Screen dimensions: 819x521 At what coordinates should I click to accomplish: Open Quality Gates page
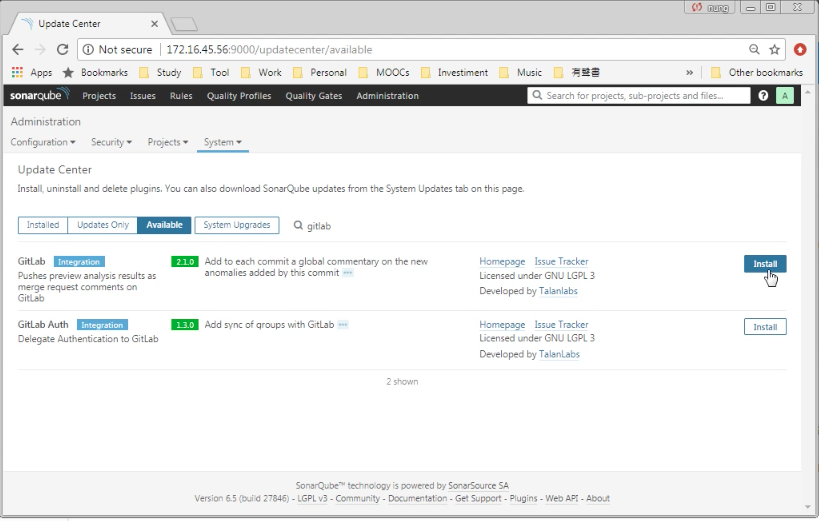coord(313,96)
